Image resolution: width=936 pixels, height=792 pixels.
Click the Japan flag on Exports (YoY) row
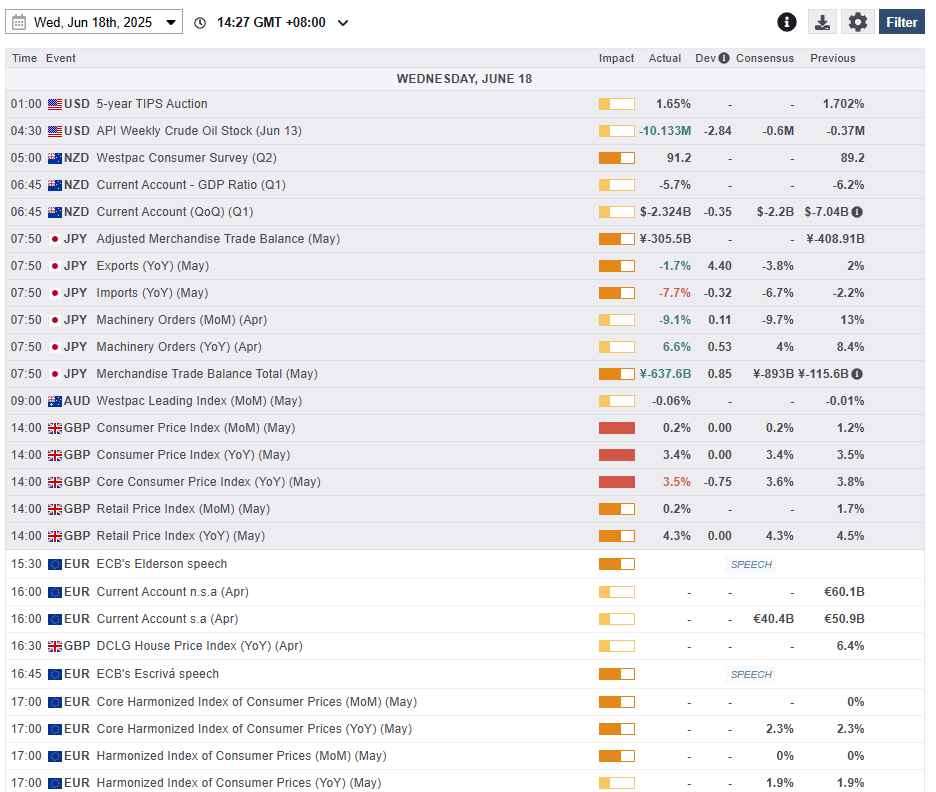[x=55, y=266]
